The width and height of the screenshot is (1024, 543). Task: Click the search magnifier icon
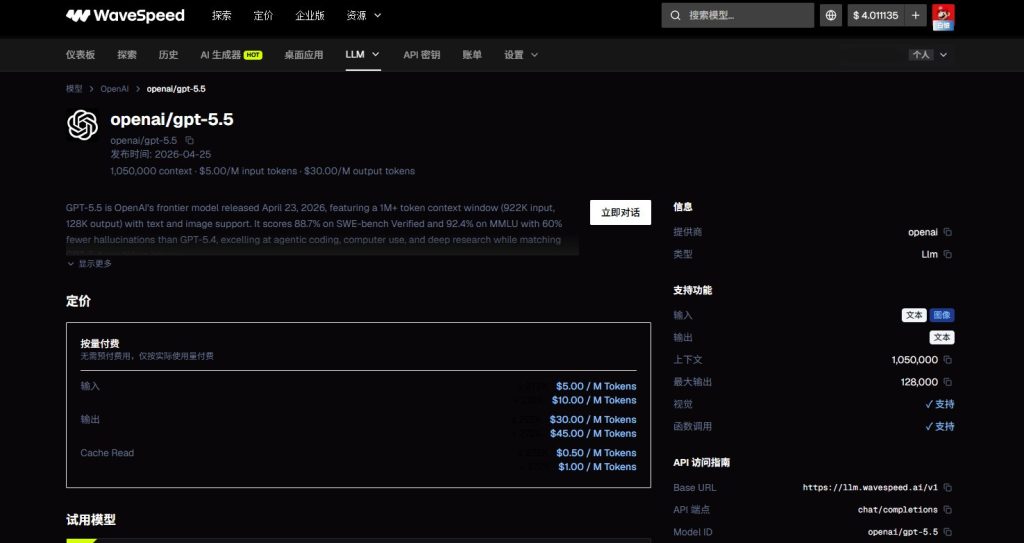(x=676, y=15)
